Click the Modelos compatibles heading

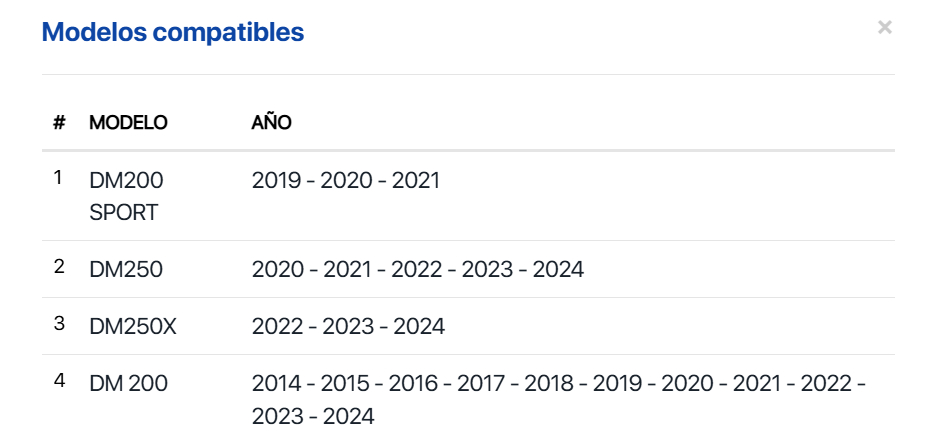(173, 32)
